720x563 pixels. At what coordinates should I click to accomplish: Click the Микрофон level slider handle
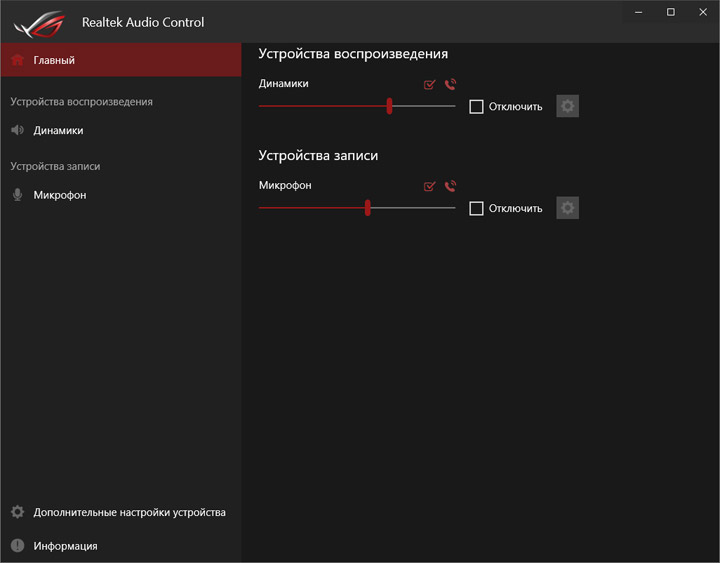pyautogui.click(x=368, y=208)
